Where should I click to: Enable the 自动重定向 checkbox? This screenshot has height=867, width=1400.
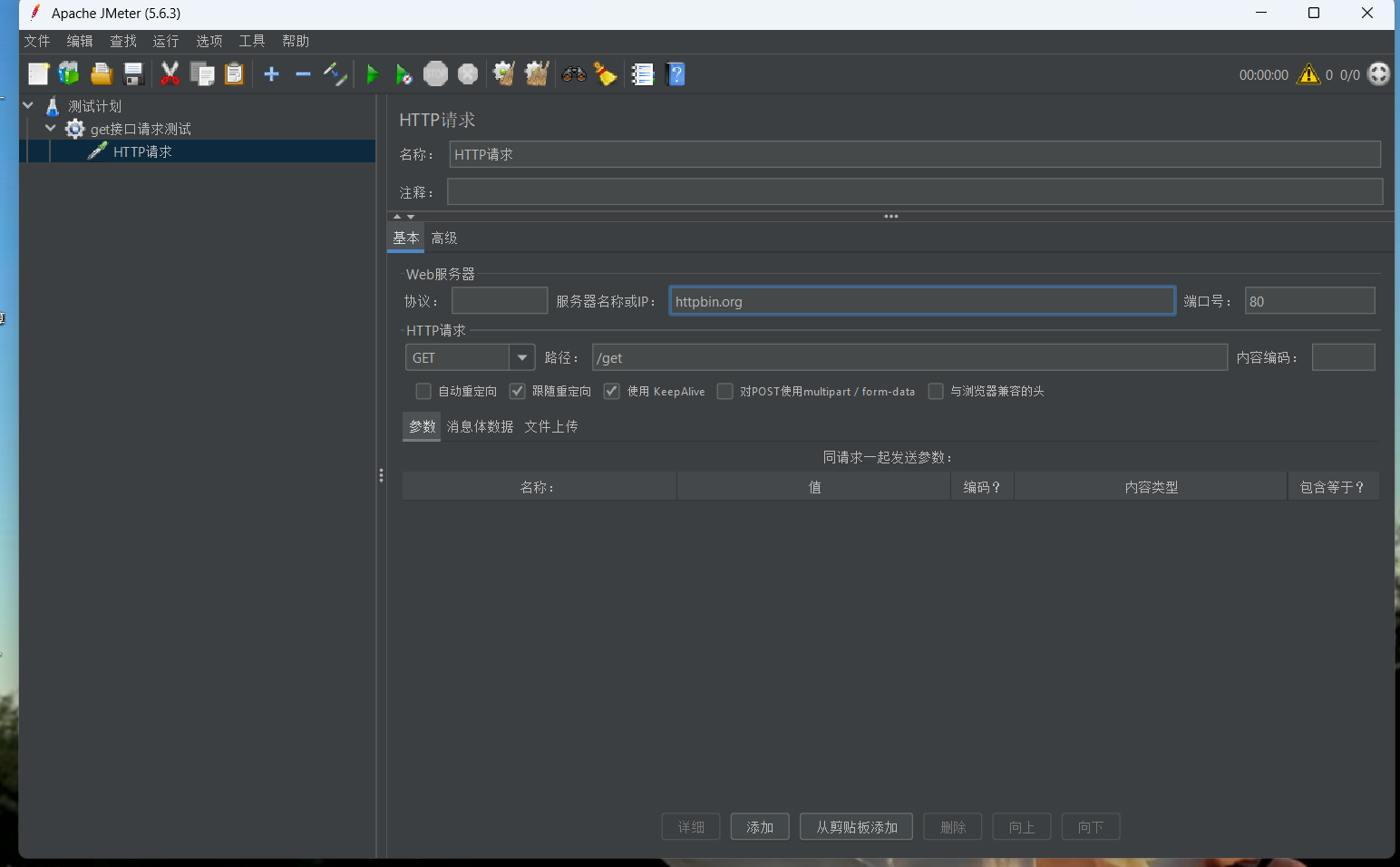click(x=423, y=391)
